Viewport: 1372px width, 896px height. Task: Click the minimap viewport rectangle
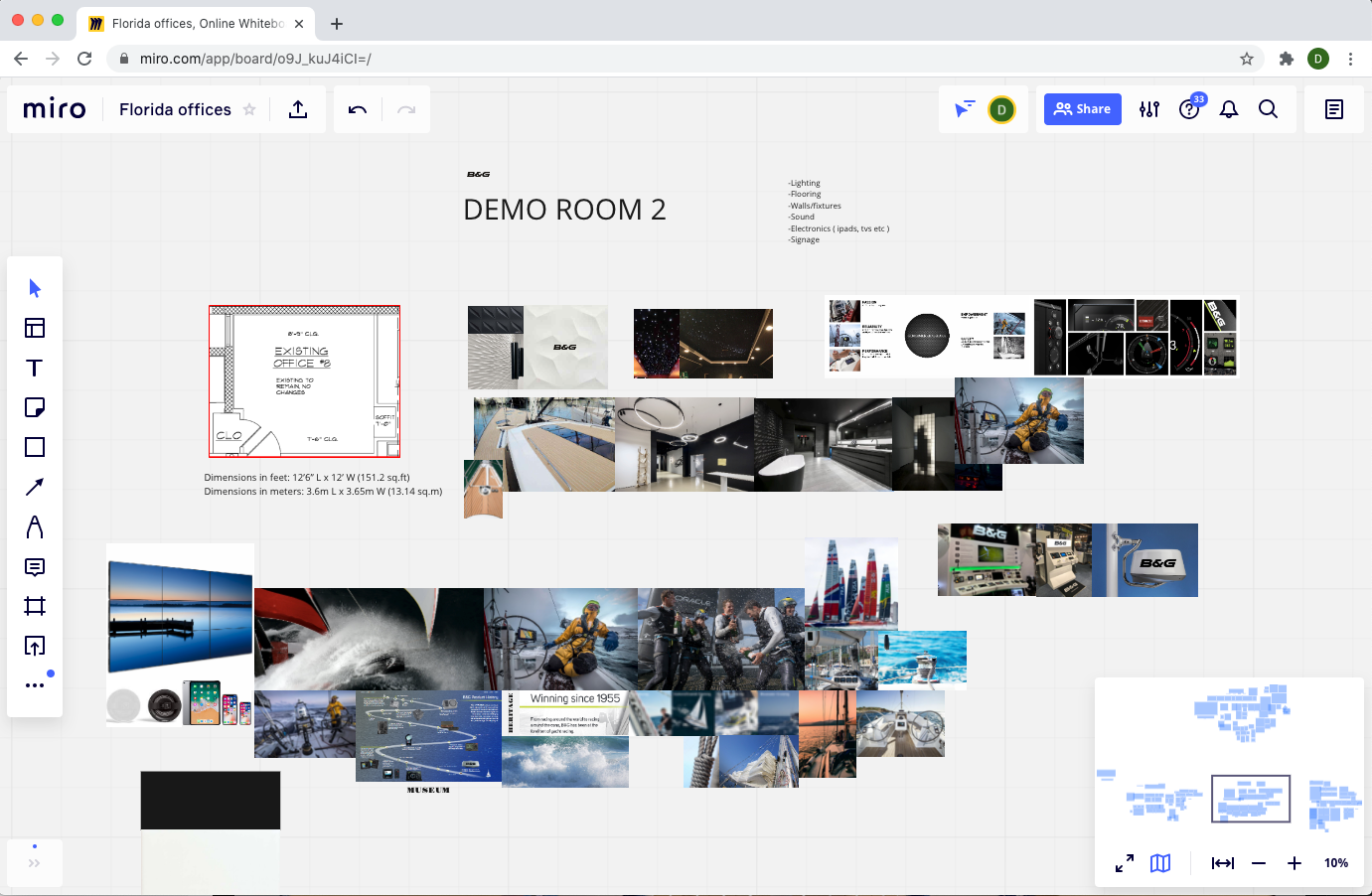tap(1251, 799)
